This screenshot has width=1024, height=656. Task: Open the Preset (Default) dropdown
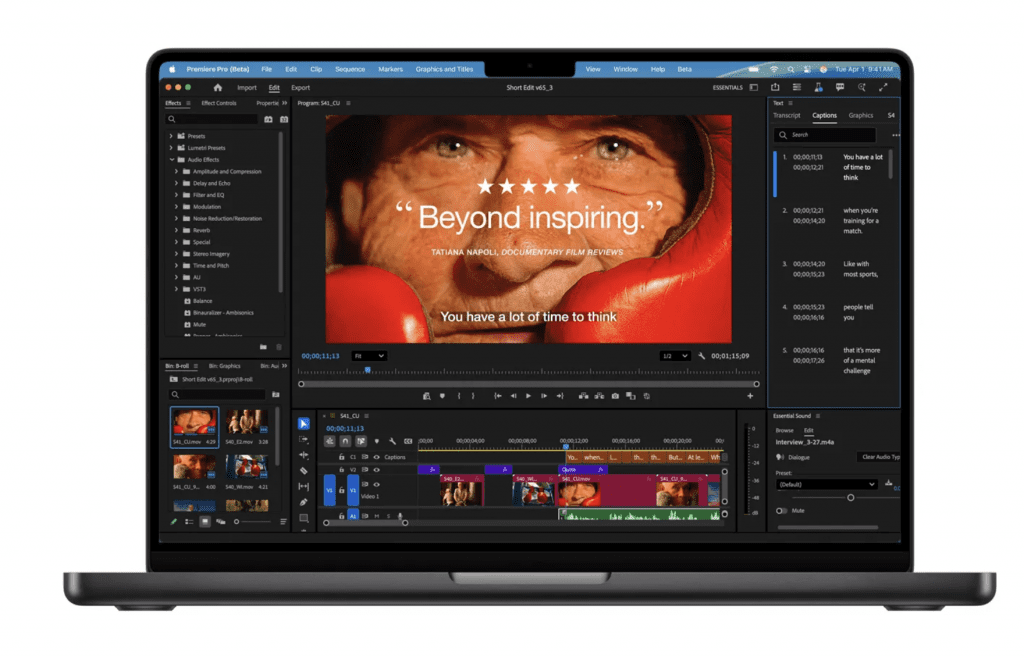point(827,484)
